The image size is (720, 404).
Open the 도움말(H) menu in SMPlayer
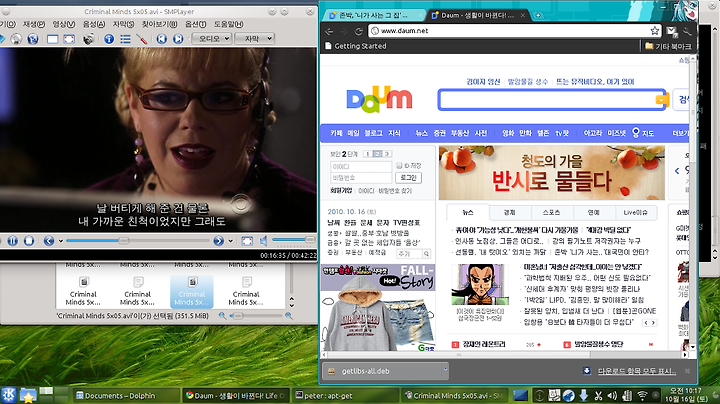tap(229, 24)
